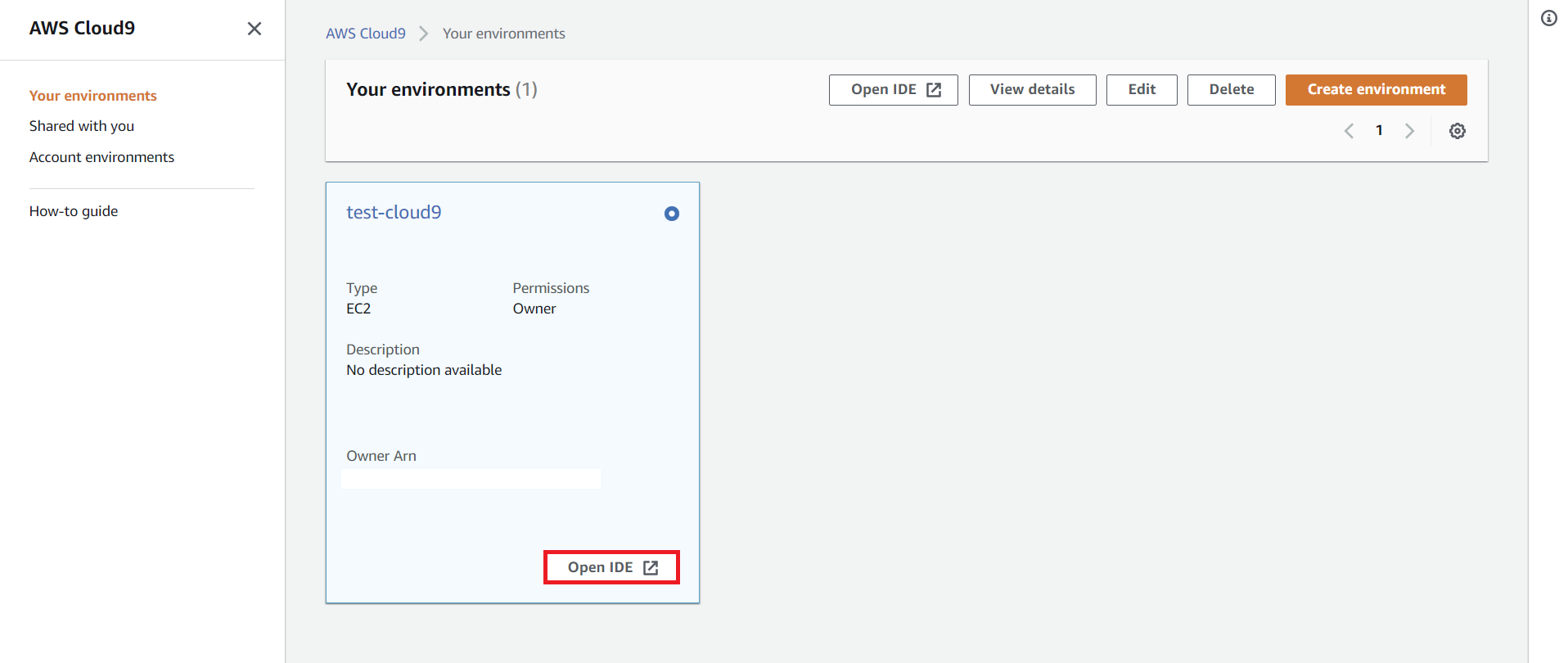Click page number 1

[1379, 130]
